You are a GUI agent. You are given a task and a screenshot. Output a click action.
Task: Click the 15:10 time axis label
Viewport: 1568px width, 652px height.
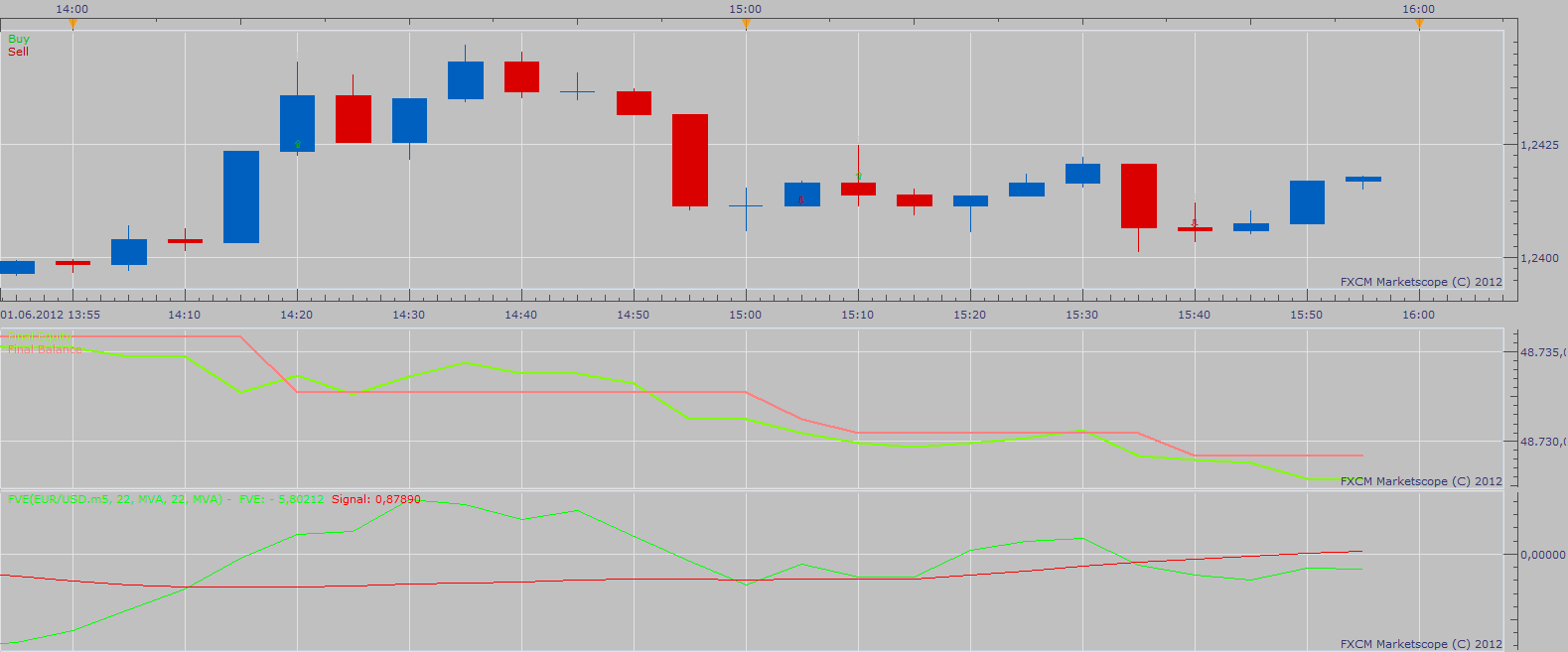857,315
